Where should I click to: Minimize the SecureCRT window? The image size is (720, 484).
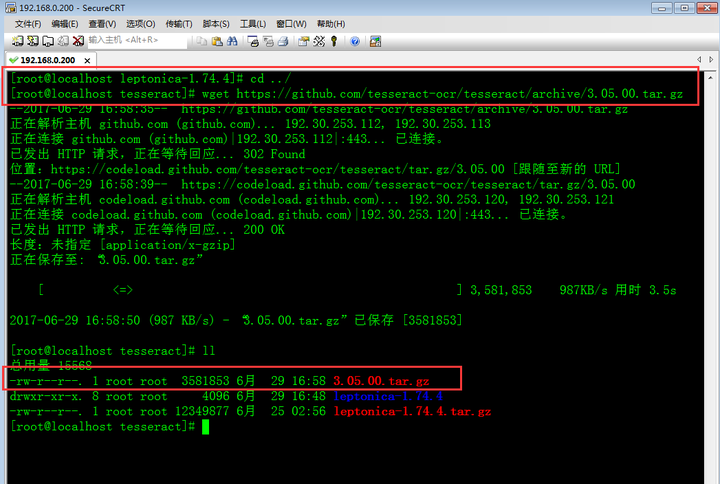click(662, 8)
